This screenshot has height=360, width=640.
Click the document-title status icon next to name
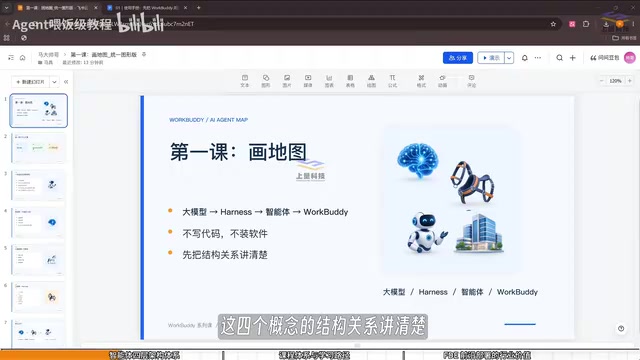(x=144, y=54)
